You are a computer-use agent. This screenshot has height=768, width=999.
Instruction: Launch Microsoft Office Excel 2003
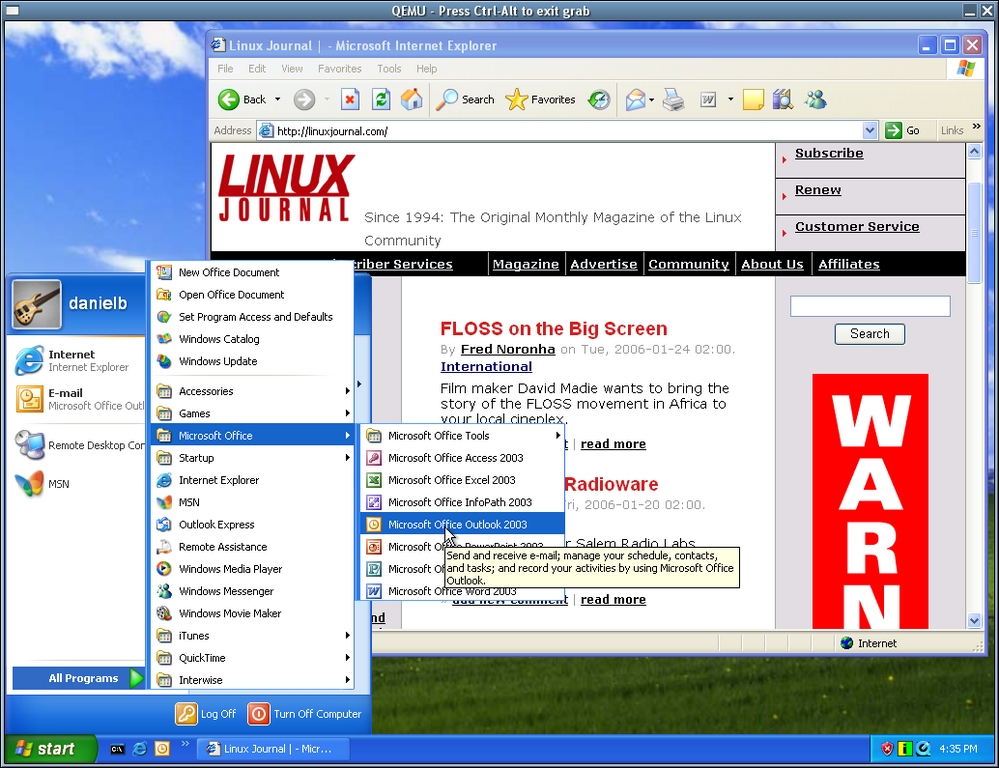[x=451, y=480]
